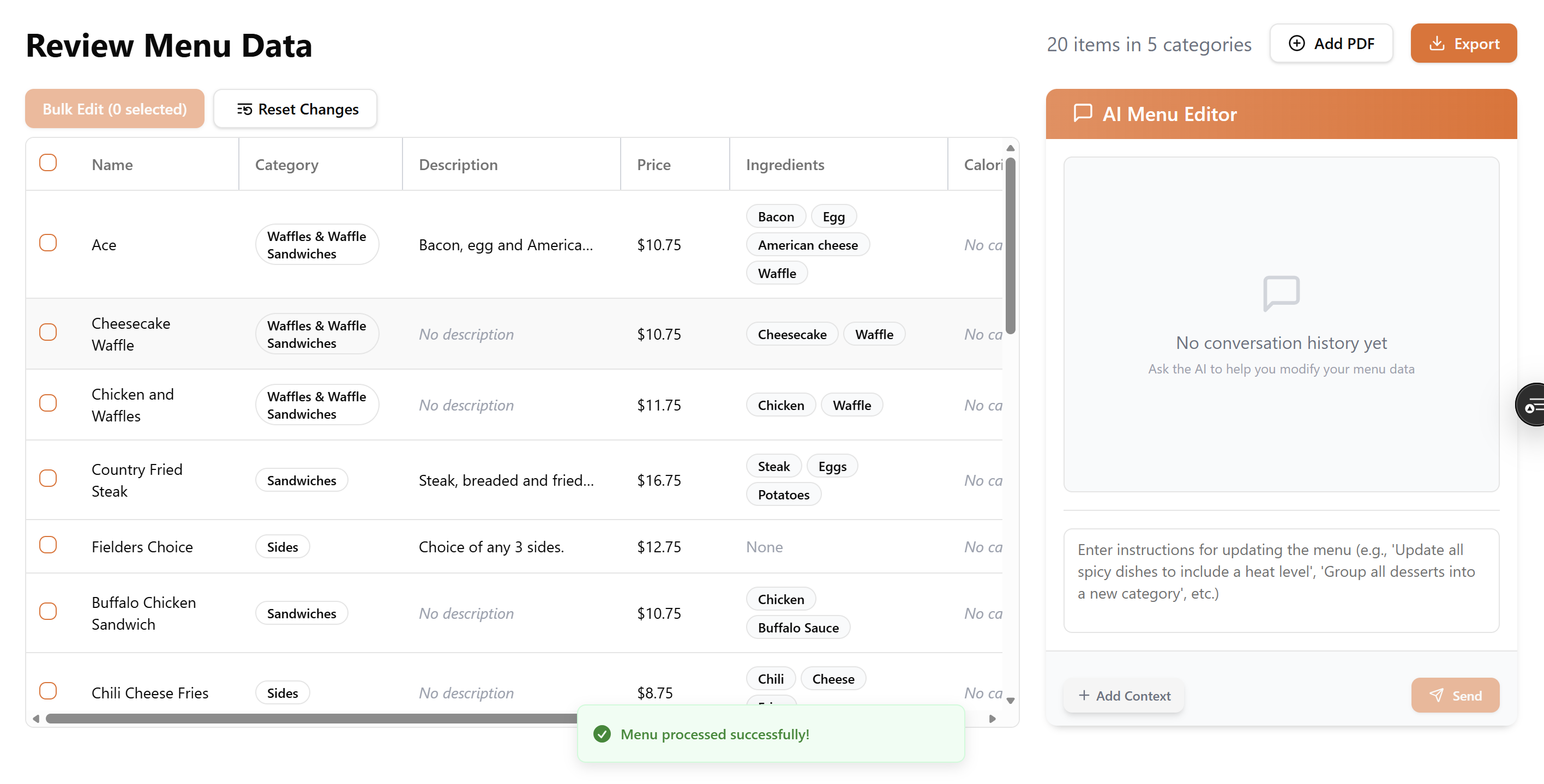Click the horizontal scrollbar right arrow
1544x784 pixels.
(992, 719)
